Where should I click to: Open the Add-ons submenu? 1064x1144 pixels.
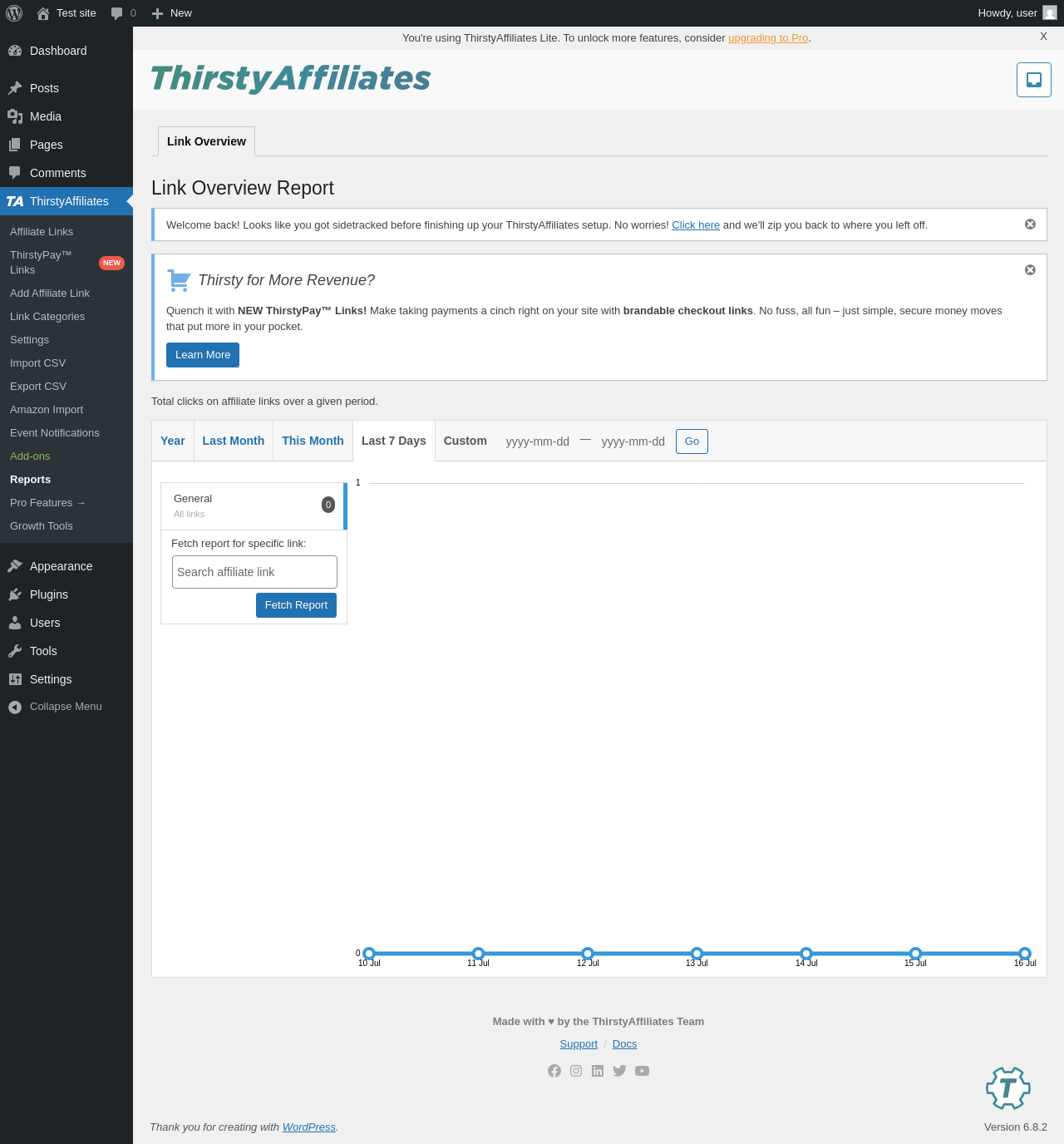click(x=66, y=456)
